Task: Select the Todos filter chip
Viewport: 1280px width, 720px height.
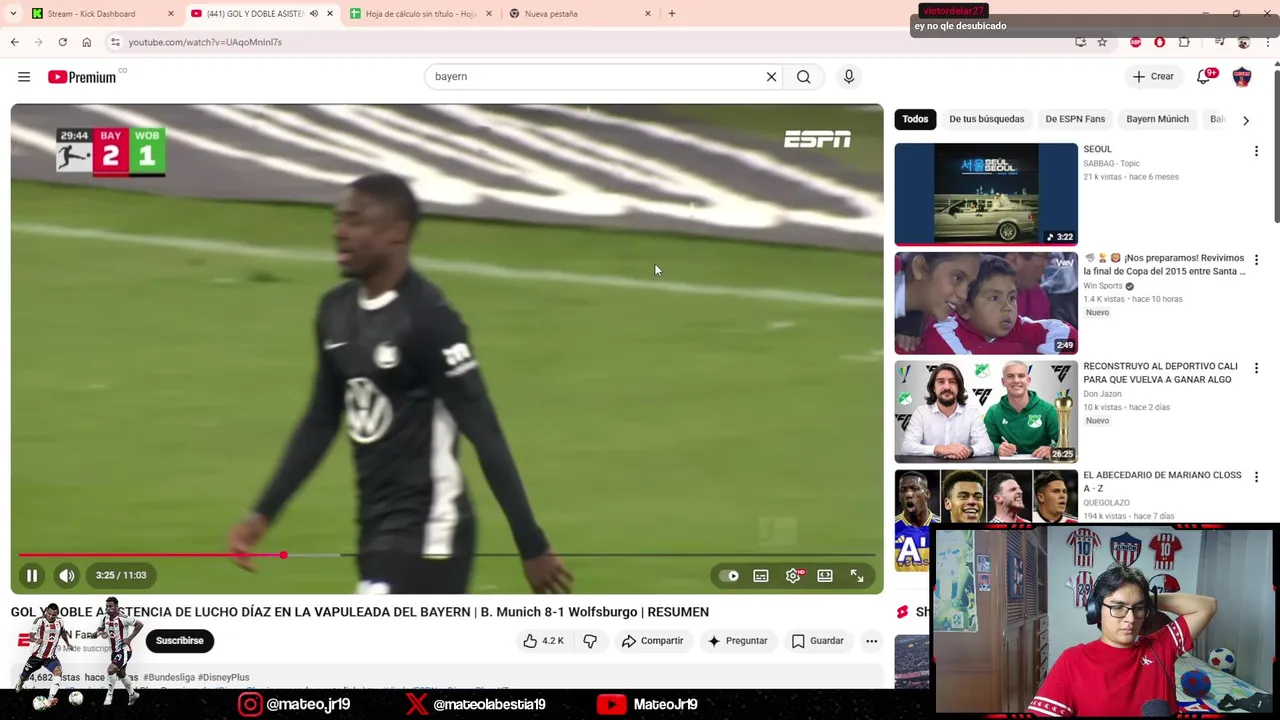Action: coord(915,119)
